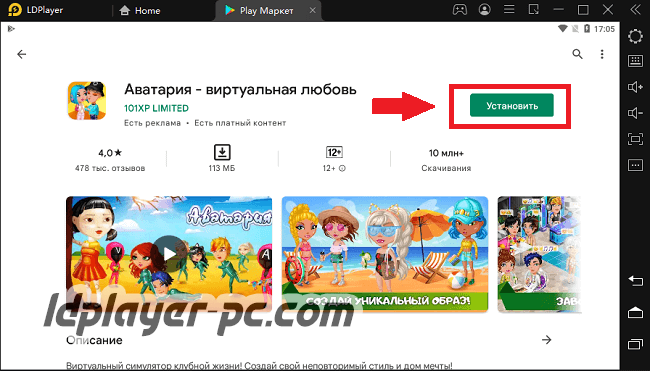Click the 10 млн+ downloads stat

446,153
